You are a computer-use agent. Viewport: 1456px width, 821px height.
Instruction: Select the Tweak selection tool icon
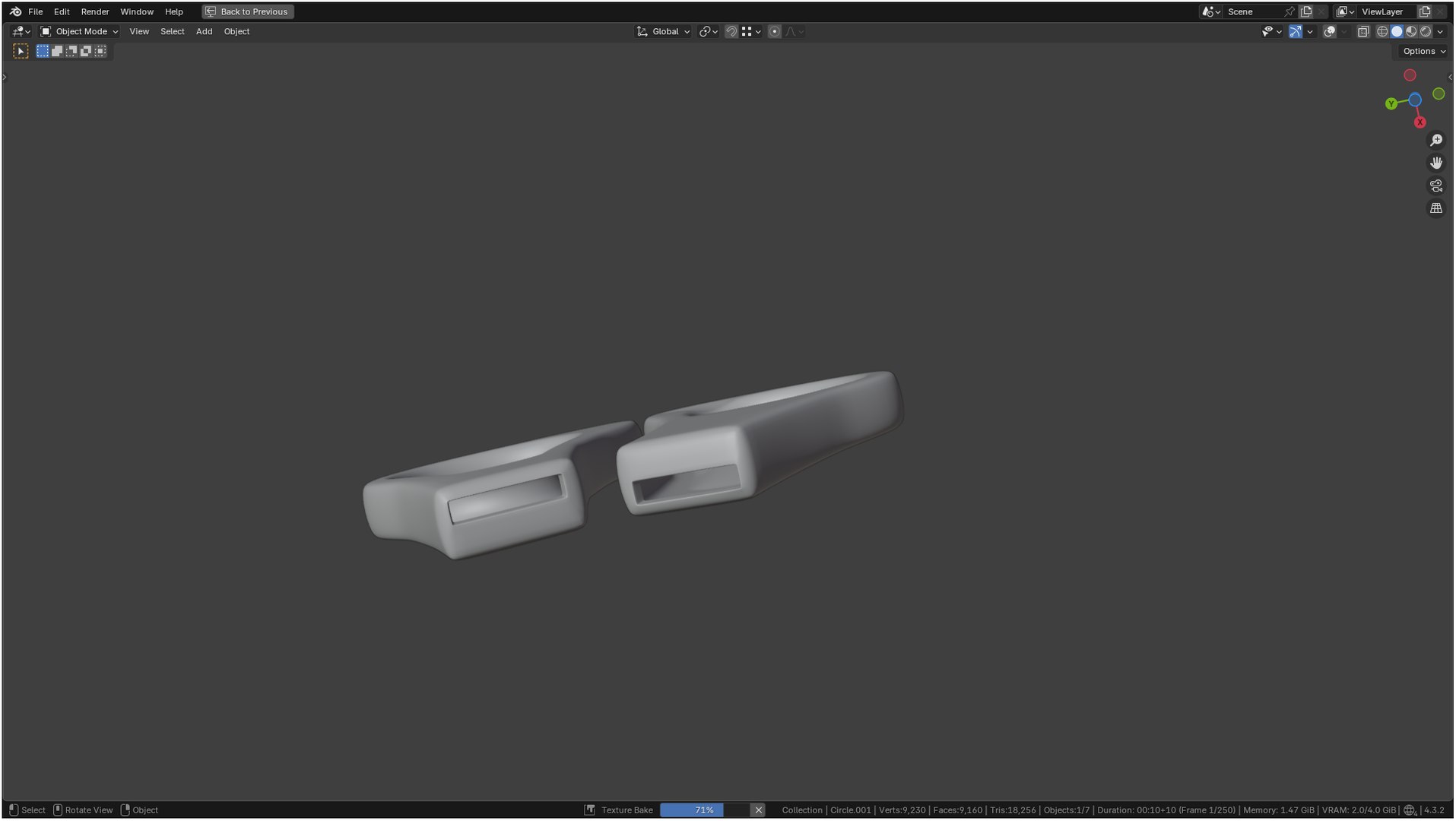click(x=21, y=51)
